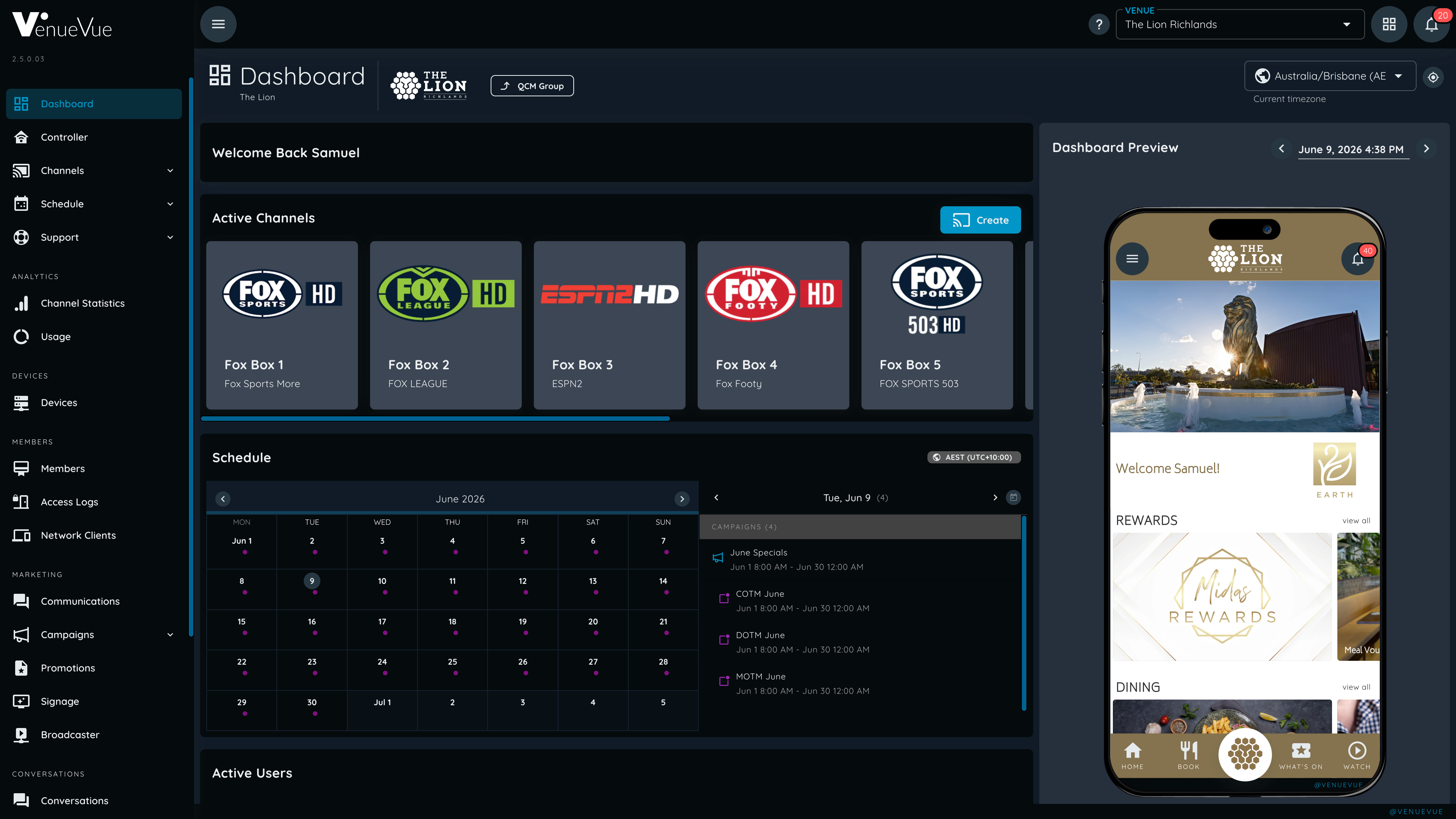Click the AEST (UTC+10:00) timezone chip
1456x819 pixels.
[973, 457]
